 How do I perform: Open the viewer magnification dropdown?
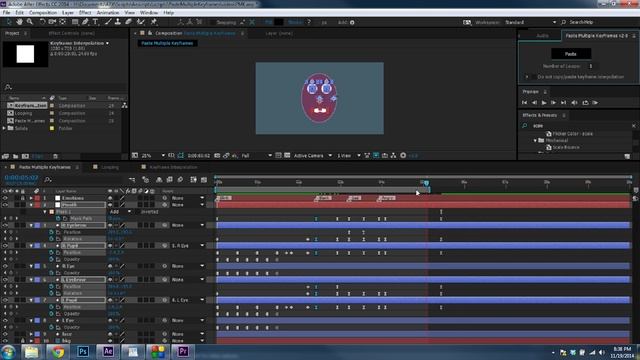pos(153,156)
